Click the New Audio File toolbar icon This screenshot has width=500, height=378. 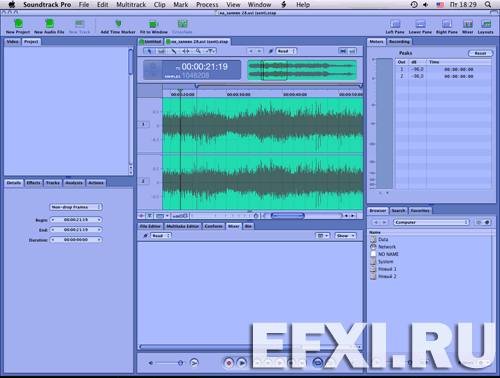click(49, 27)
